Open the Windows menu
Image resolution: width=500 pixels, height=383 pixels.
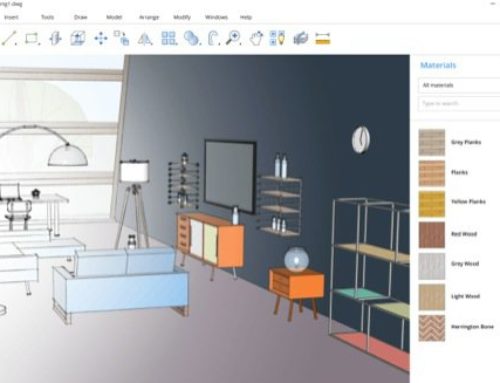pyautogui.click(x=216, y=17)
